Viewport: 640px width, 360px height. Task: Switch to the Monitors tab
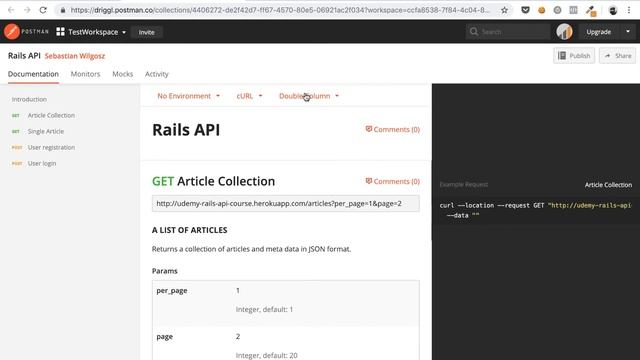[85, 74]
